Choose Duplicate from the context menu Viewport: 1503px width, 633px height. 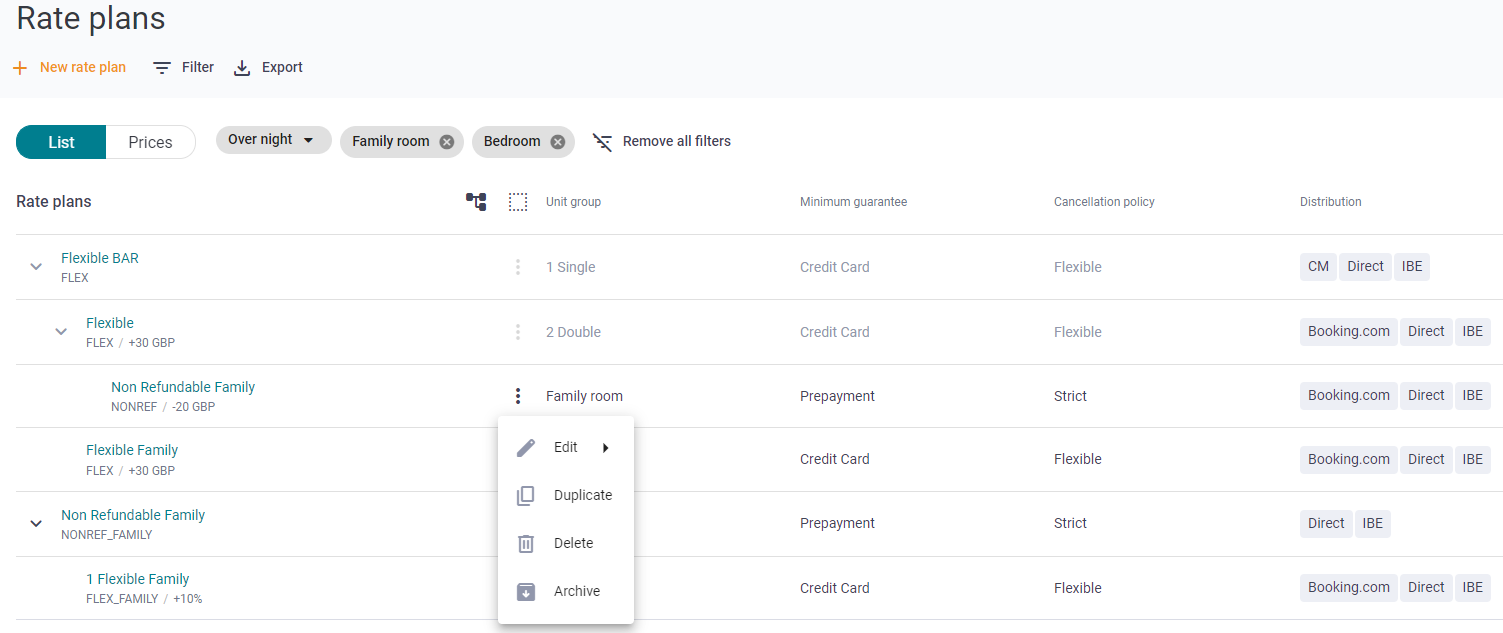[582, 495]
